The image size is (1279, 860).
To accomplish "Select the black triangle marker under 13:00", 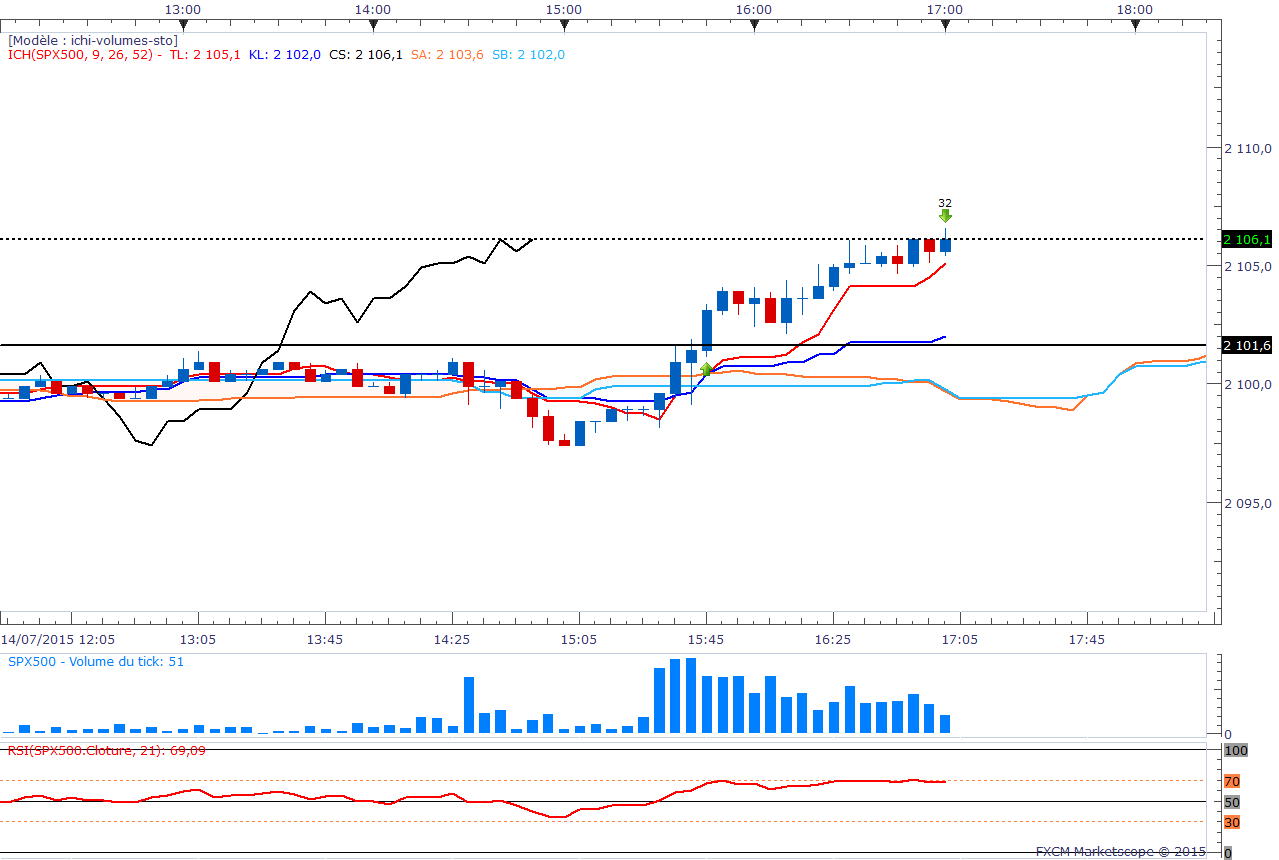I will (182, 25).
